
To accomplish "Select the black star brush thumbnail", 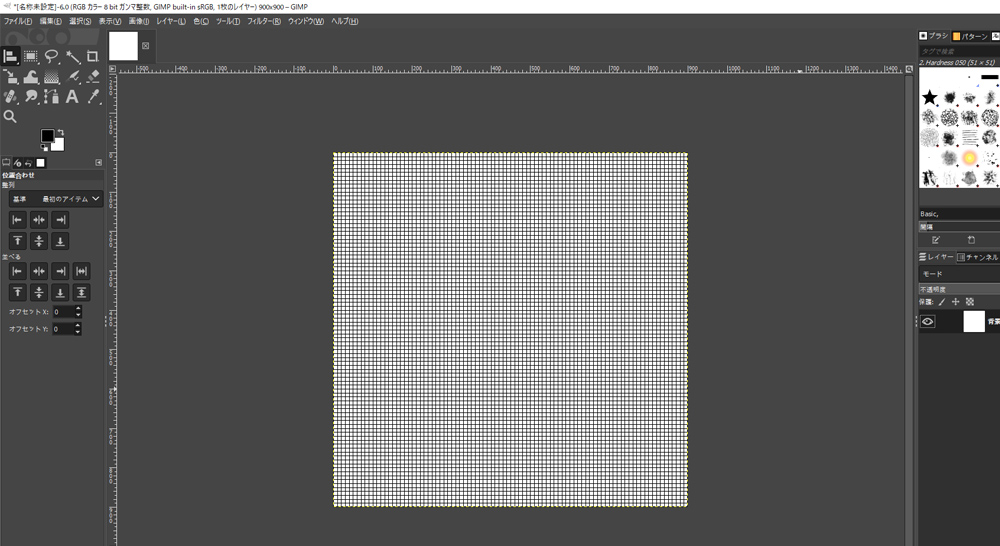I will coord(929,97).
